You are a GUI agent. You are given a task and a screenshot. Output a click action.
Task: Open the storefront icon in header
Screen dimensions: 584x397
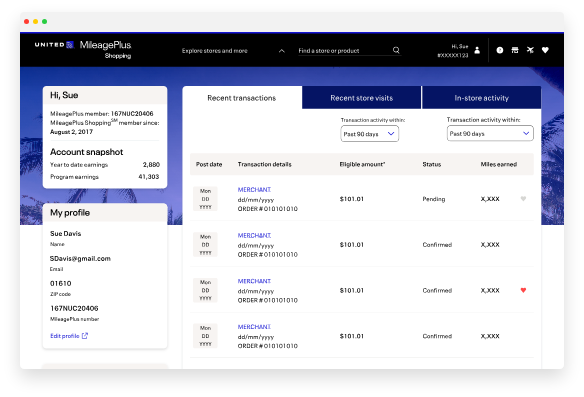[x=515, y=50]
